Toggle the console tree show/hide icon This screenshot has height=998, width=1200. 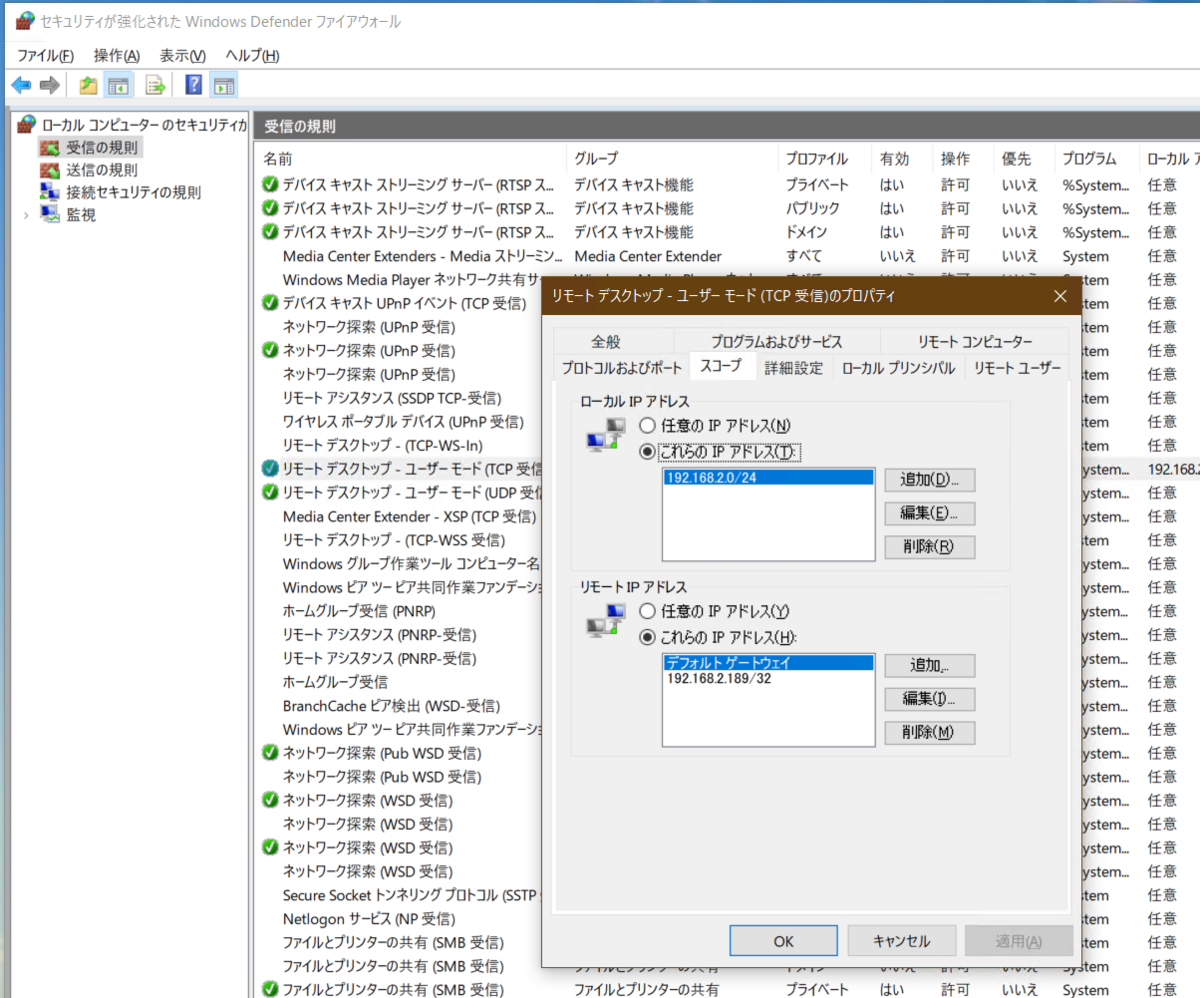120,86
